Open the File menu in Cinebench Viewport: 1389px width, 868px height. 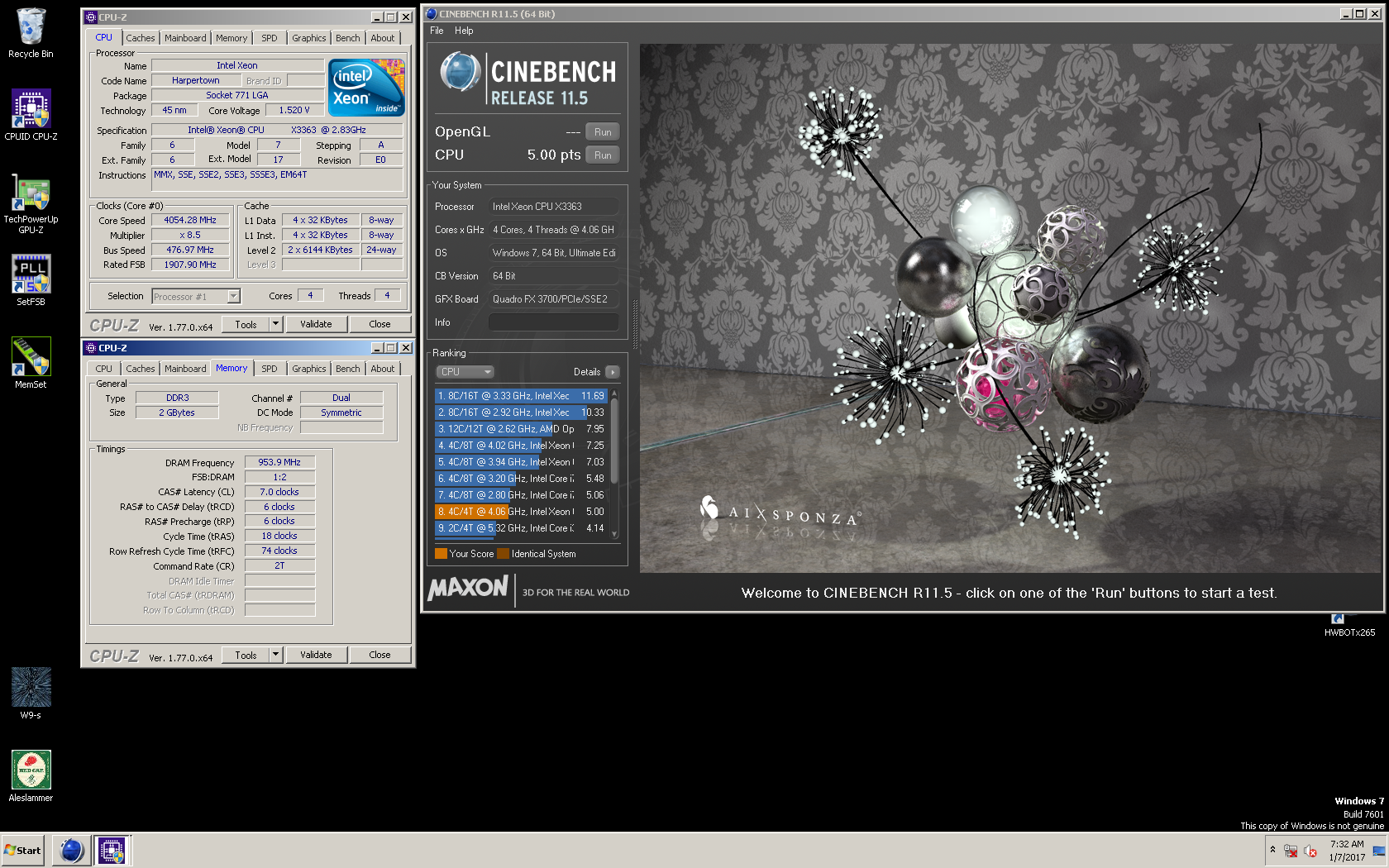click(437, 31)
